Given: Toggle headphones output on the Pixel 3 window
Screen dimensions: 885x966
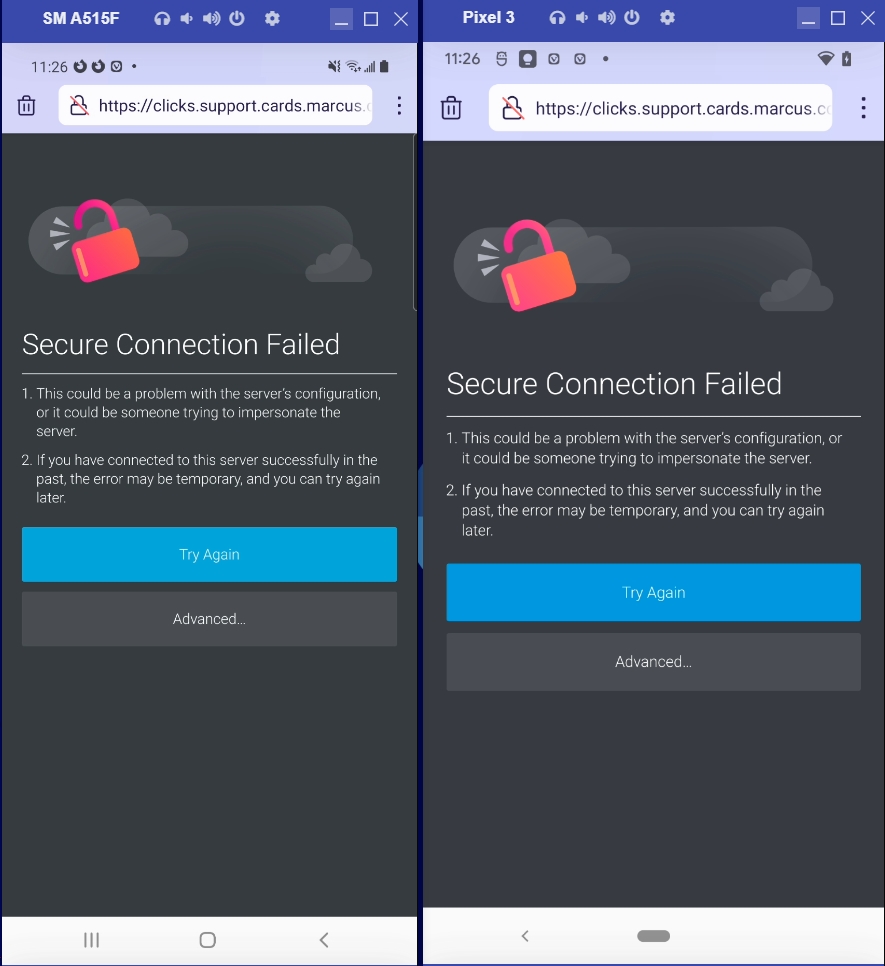Looking at the screenshot, I should (558, 18).
